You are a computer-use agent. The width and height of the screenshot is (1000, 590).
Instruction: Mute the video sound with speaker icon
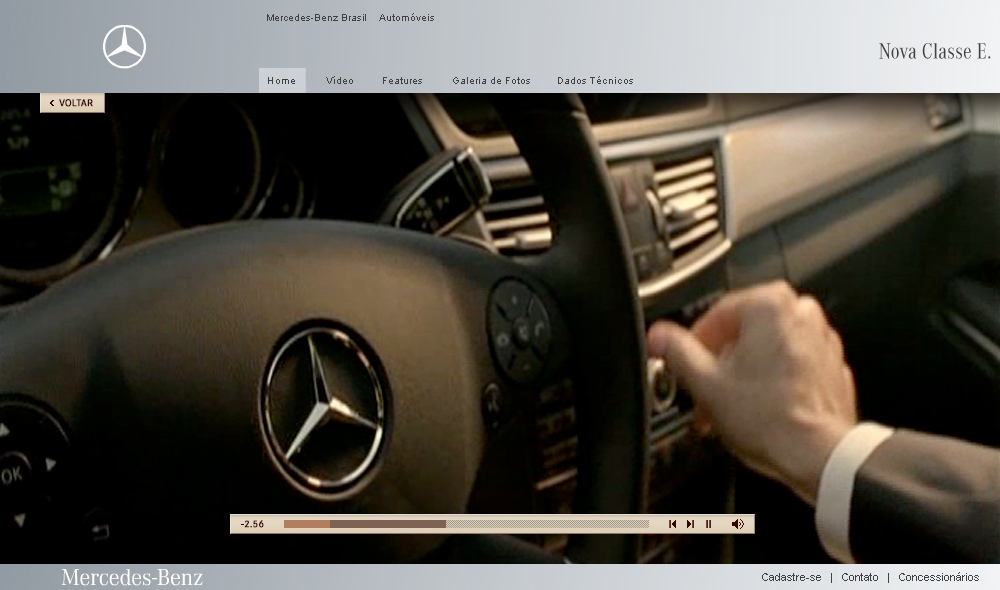(x=738, y=524)
